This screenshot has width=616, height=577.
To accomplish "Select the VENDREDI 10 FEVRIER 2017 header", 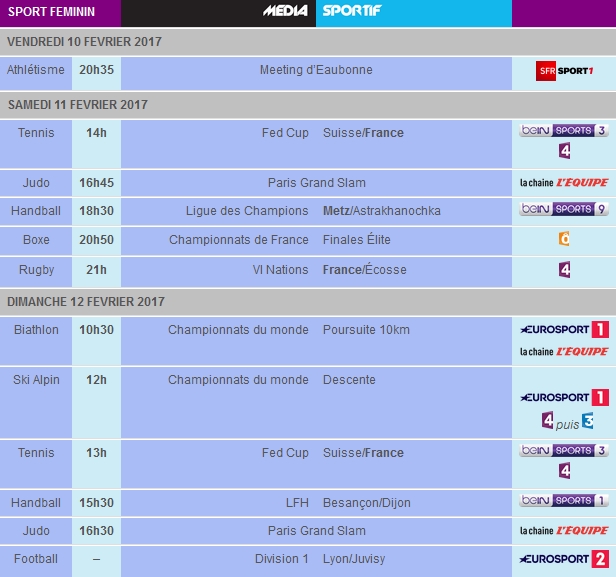I will pos(308,42).
